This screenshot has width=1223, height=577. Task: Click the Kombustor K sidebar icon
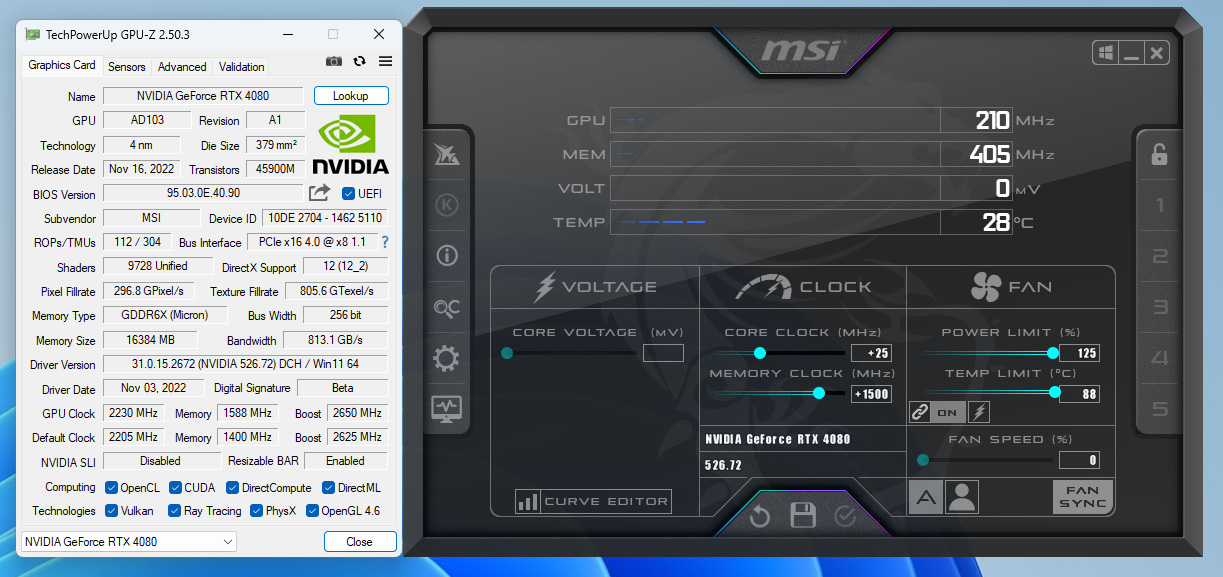446,205
